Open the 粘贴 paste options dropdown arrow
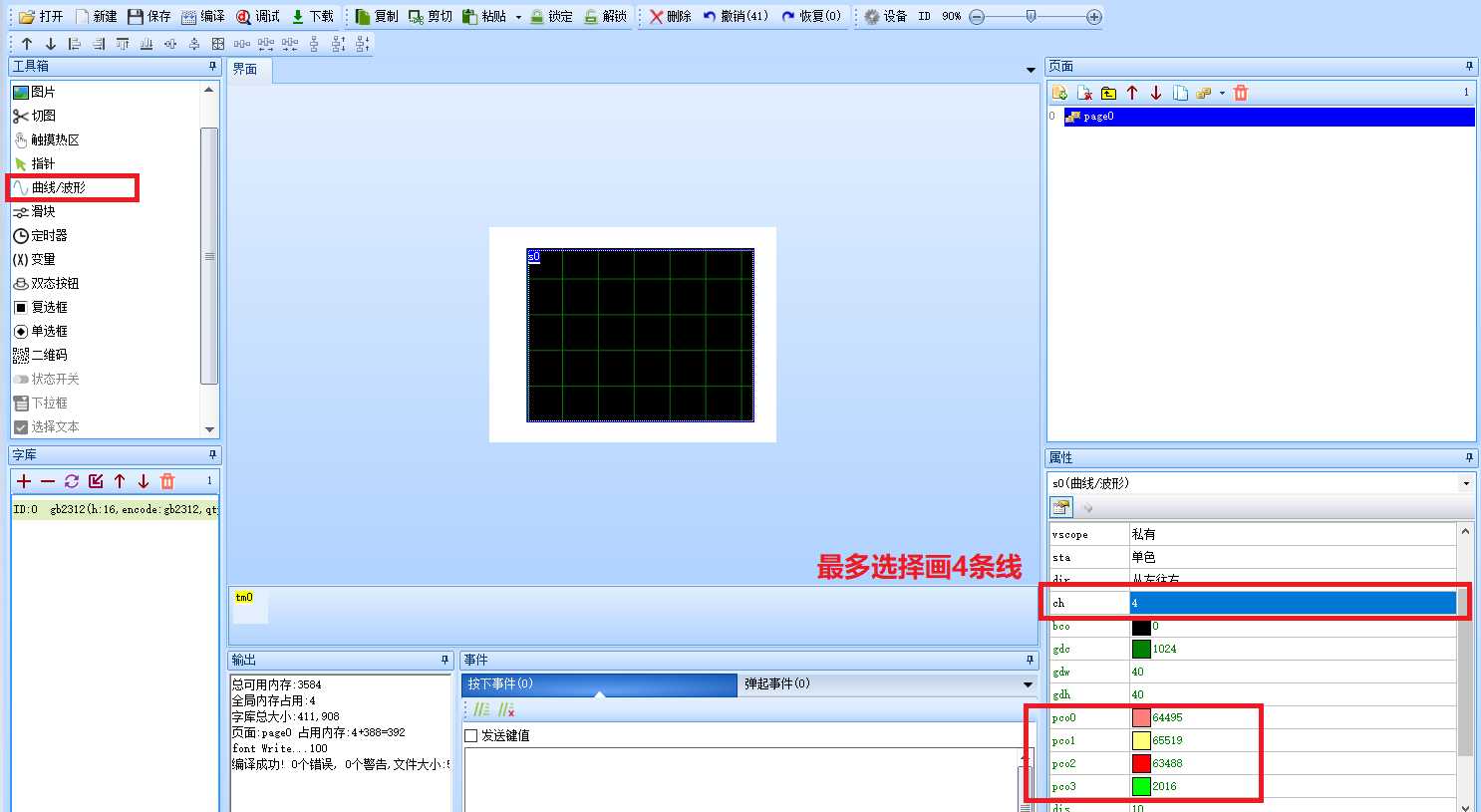The image size is (1481, 812). pos(518,17)
